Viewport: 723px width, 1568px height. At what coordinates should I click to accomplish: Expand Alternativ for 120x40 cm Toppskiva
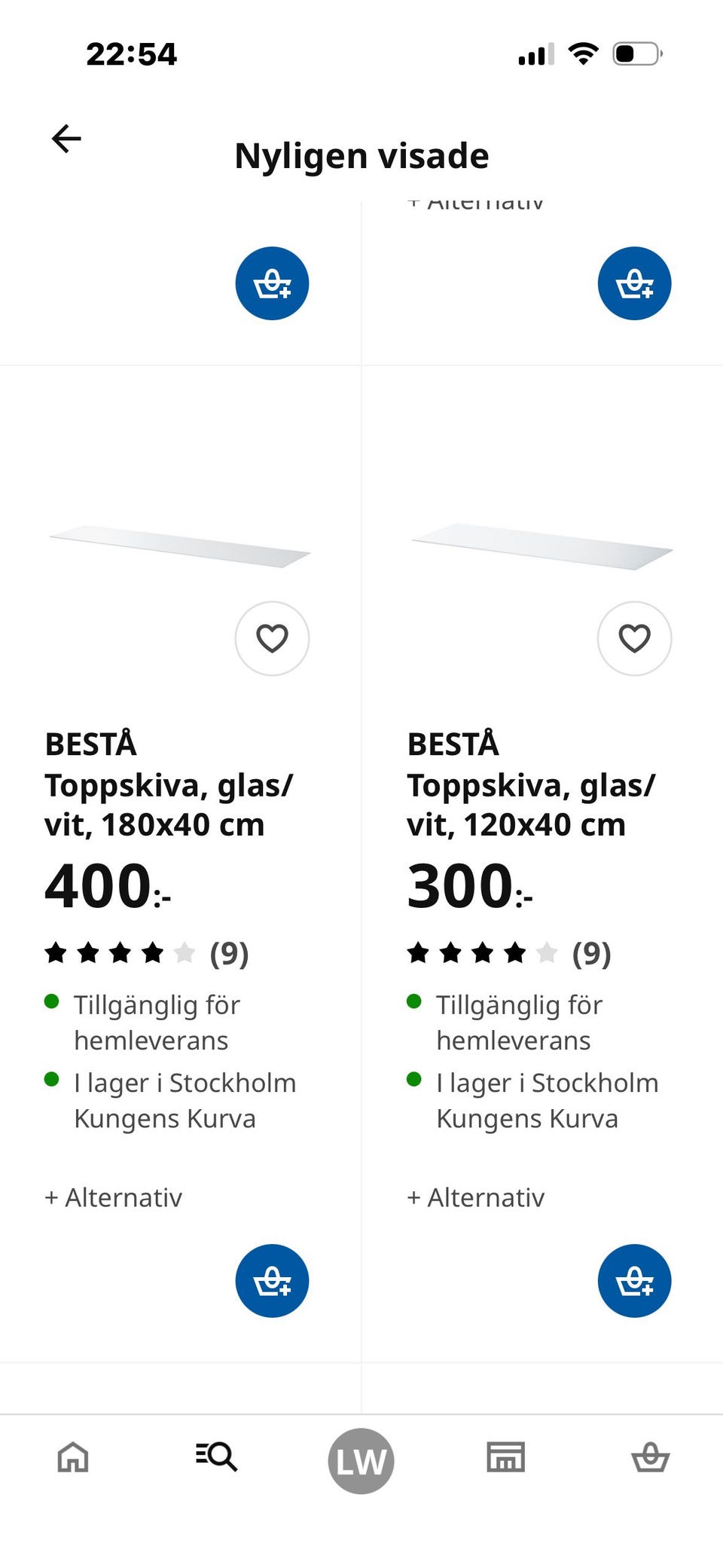point(476,1197)
